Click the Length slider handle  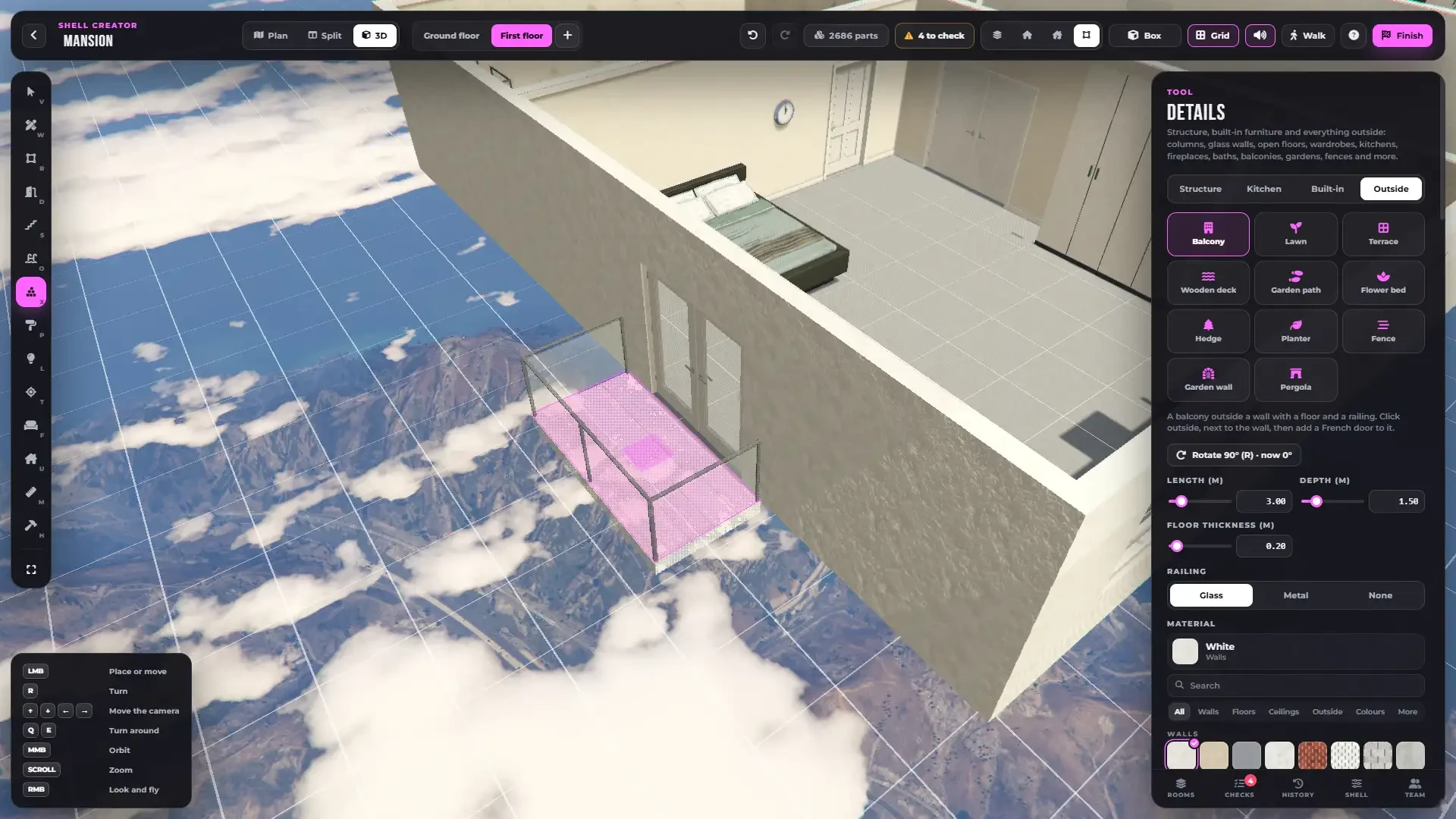(1181, 501)
